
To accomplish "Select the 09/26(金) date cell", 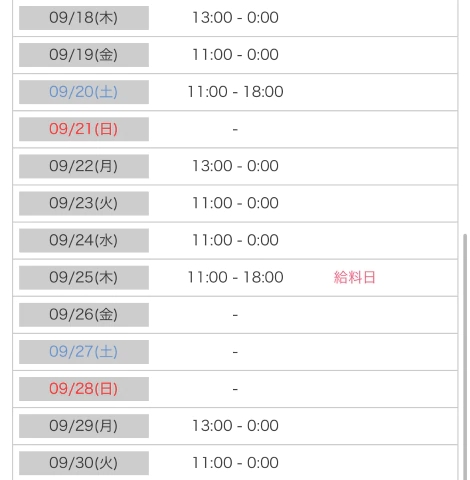I will coord(84,315).
